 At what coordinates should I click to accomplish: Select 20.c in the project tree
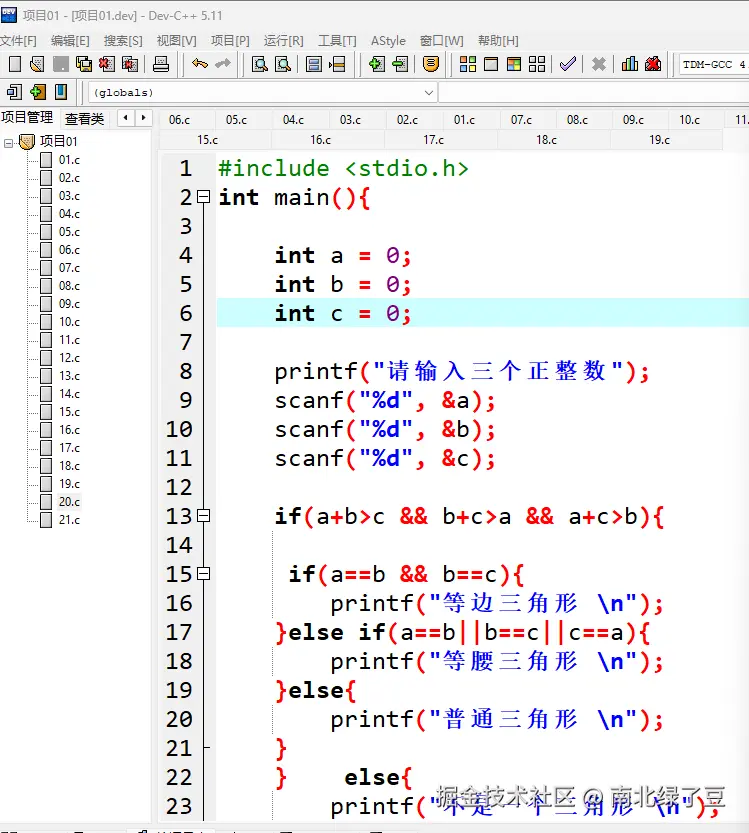pyautogui.click(x=69, y=502)
